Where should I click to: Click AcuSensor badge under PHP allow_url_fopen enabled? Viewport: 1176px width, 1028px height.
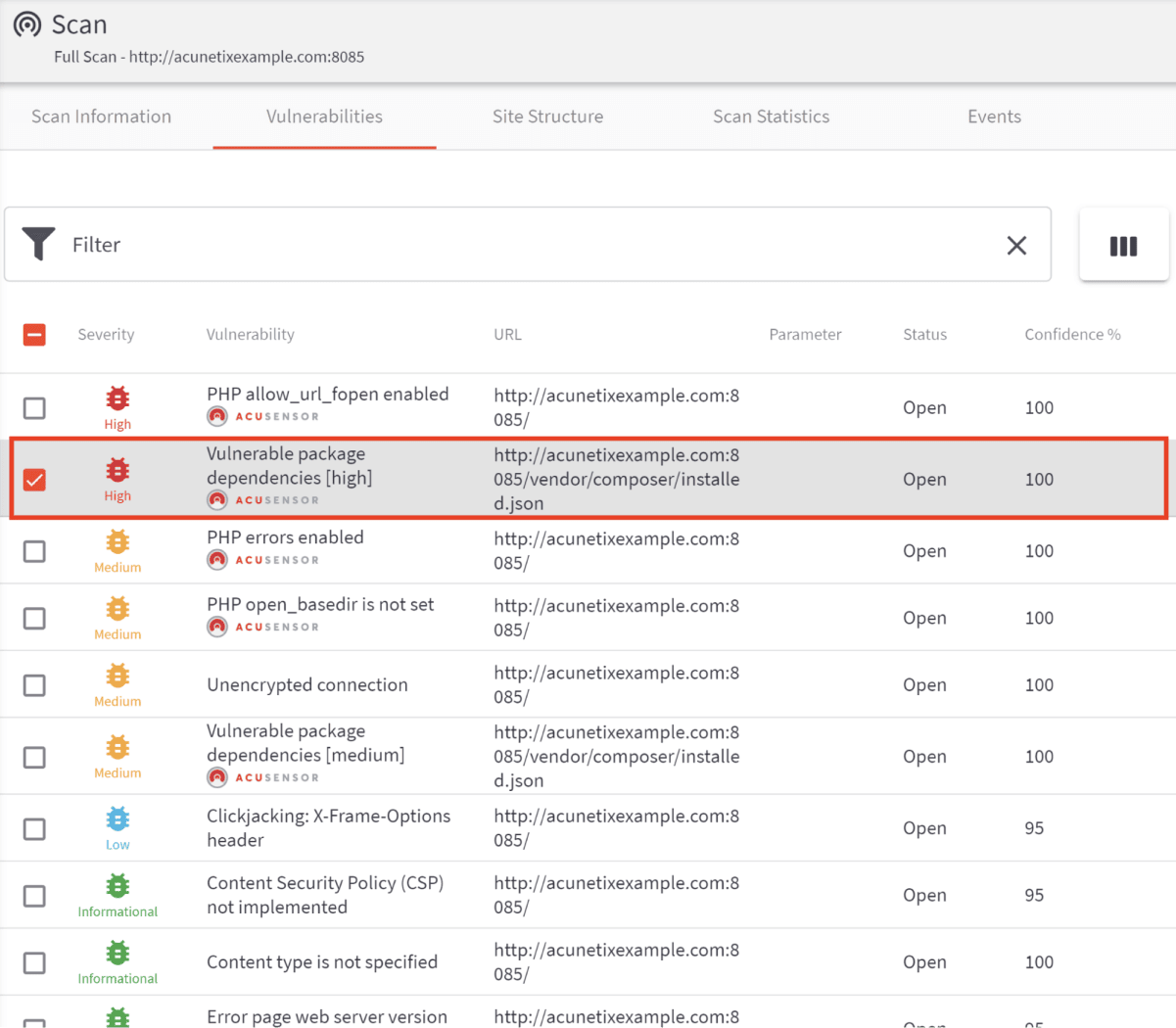coord(263,416)
